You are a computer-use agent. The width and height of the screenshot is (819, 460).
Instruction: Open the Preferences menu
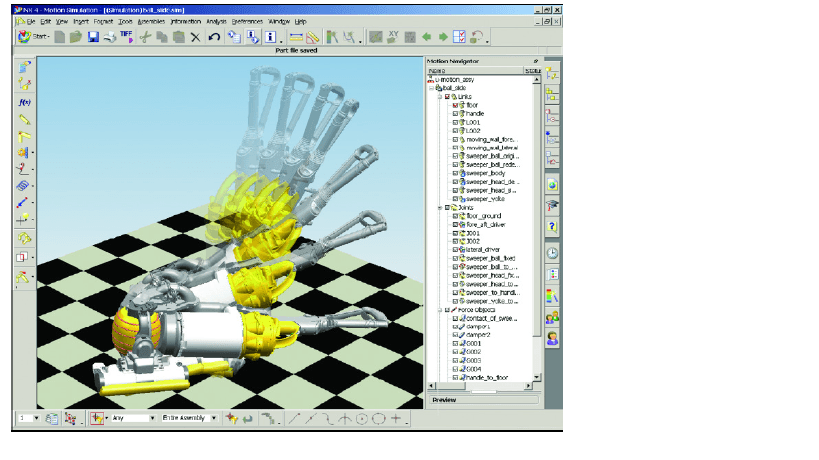pyautogui.click(x=247, y=21)
